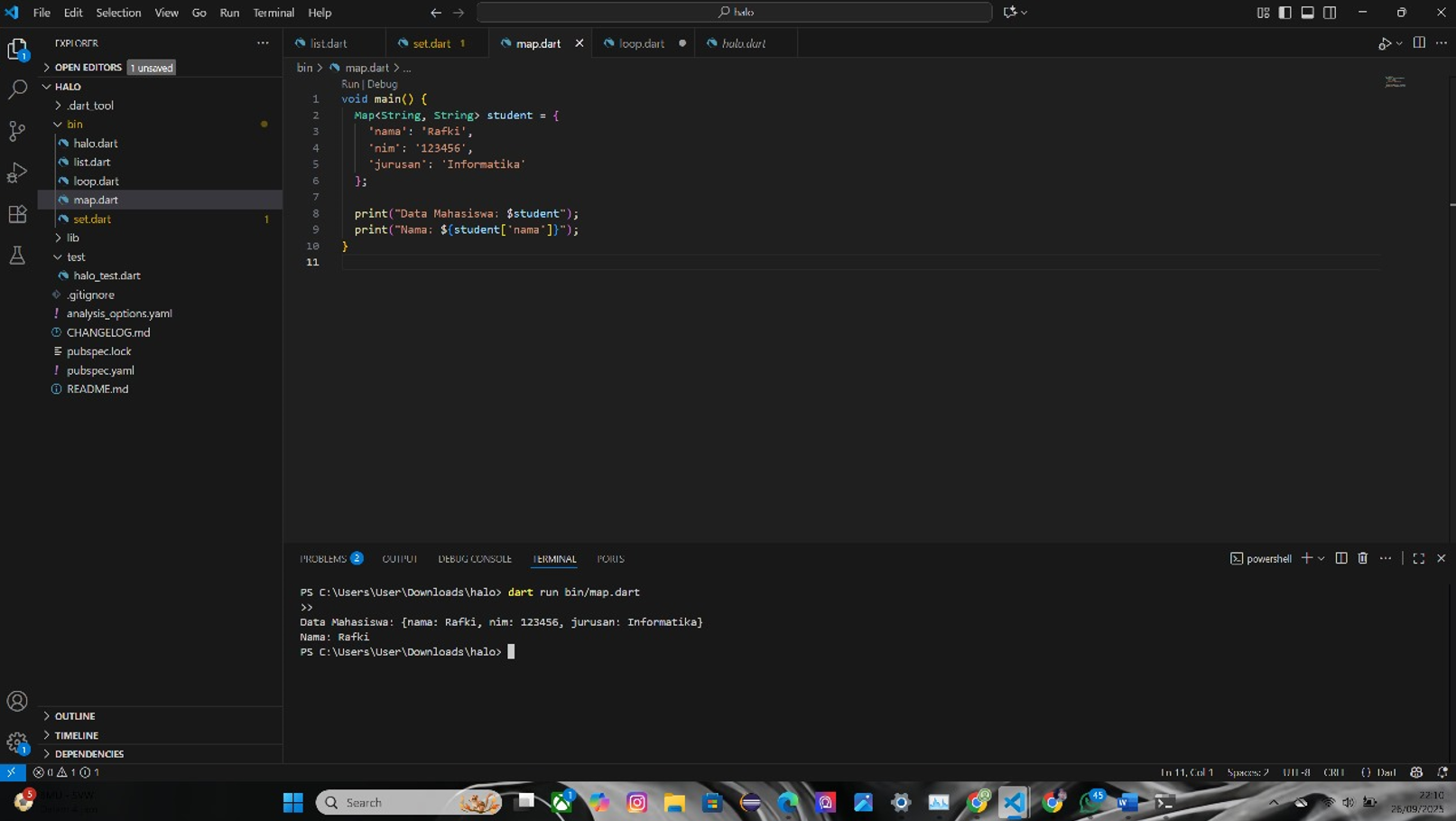Maximize the terminal panel size
Viewport: 1456px width, 821px height.
[x=1418, y=558]
